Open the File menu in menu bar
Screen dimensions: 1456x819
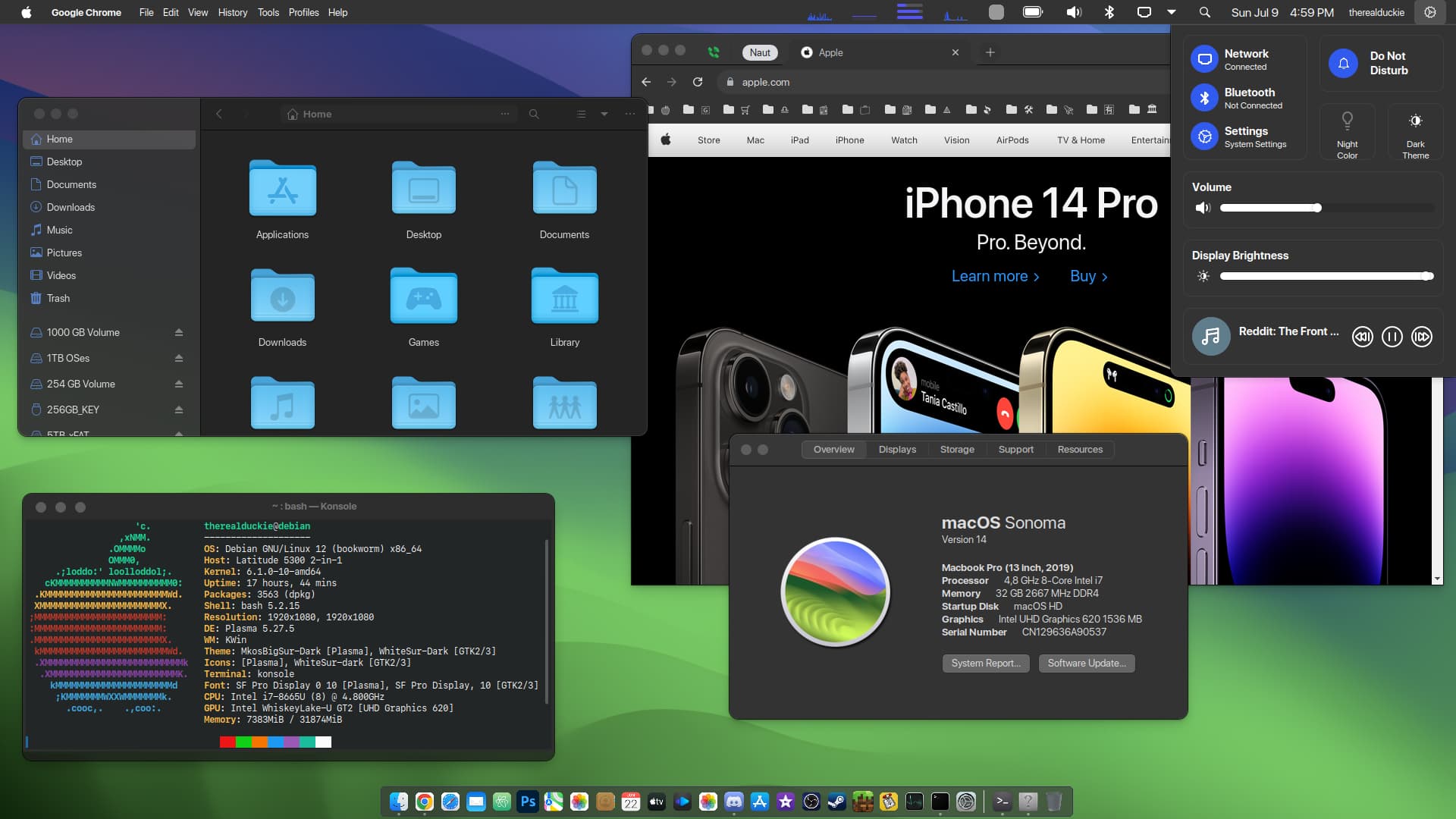click(x=146, y=12)
